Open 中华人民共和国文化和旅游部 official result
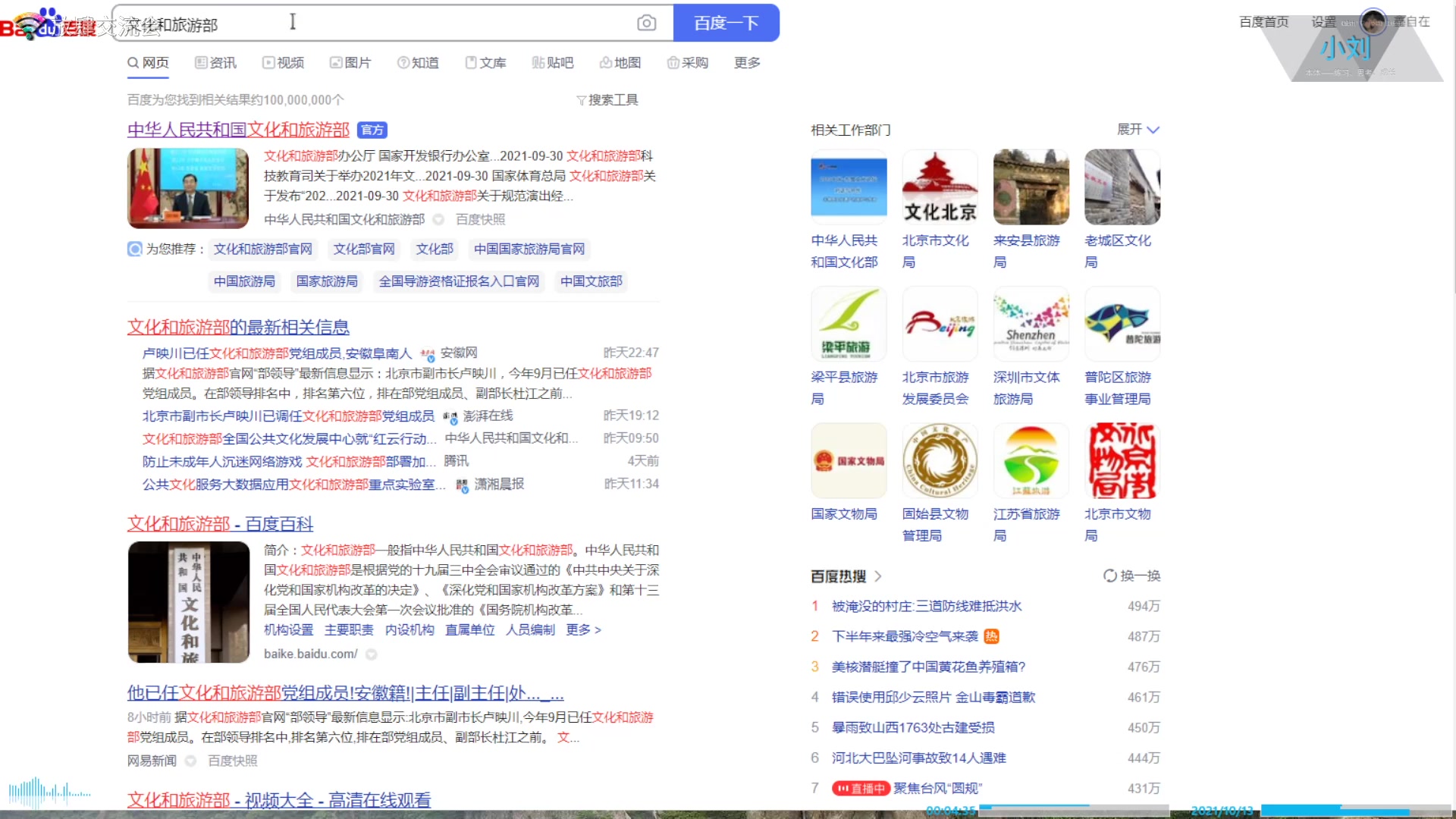This screenshot has height=819, width=1456. 238,130
